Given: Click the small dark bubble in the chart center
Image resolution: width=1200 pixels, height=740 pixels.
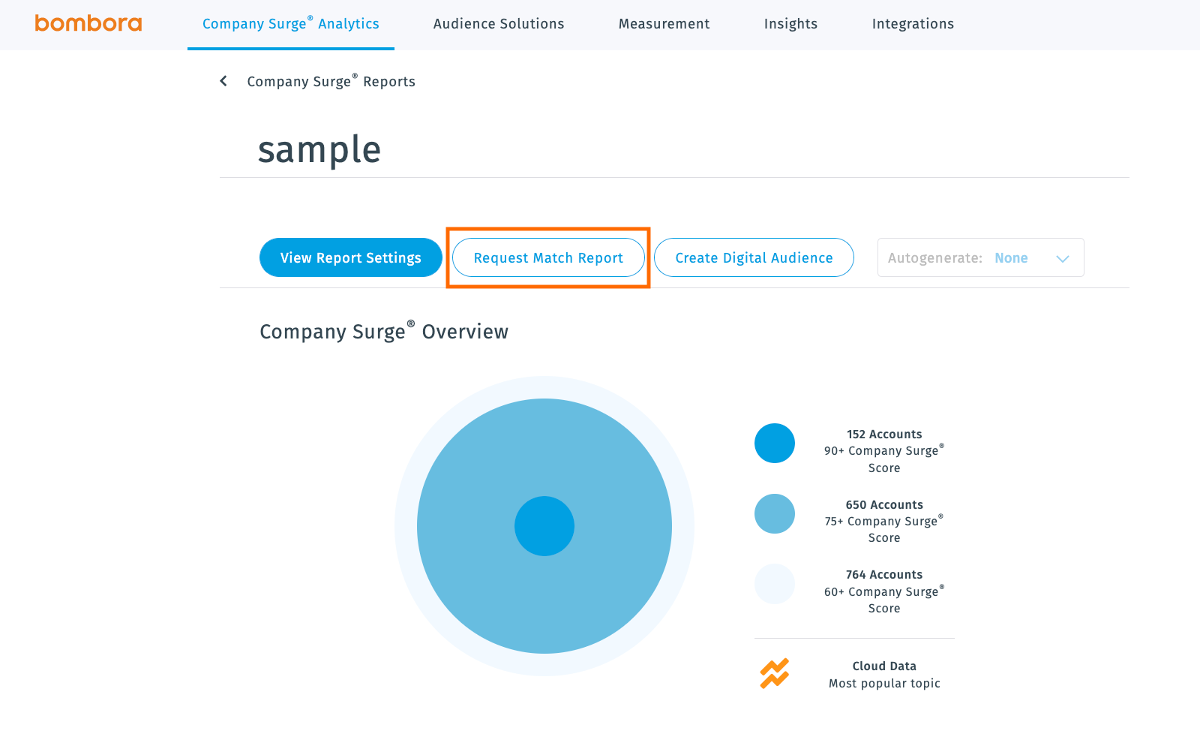Looking at the screenshot, I should pyautogui.click(x=545, y=526).
